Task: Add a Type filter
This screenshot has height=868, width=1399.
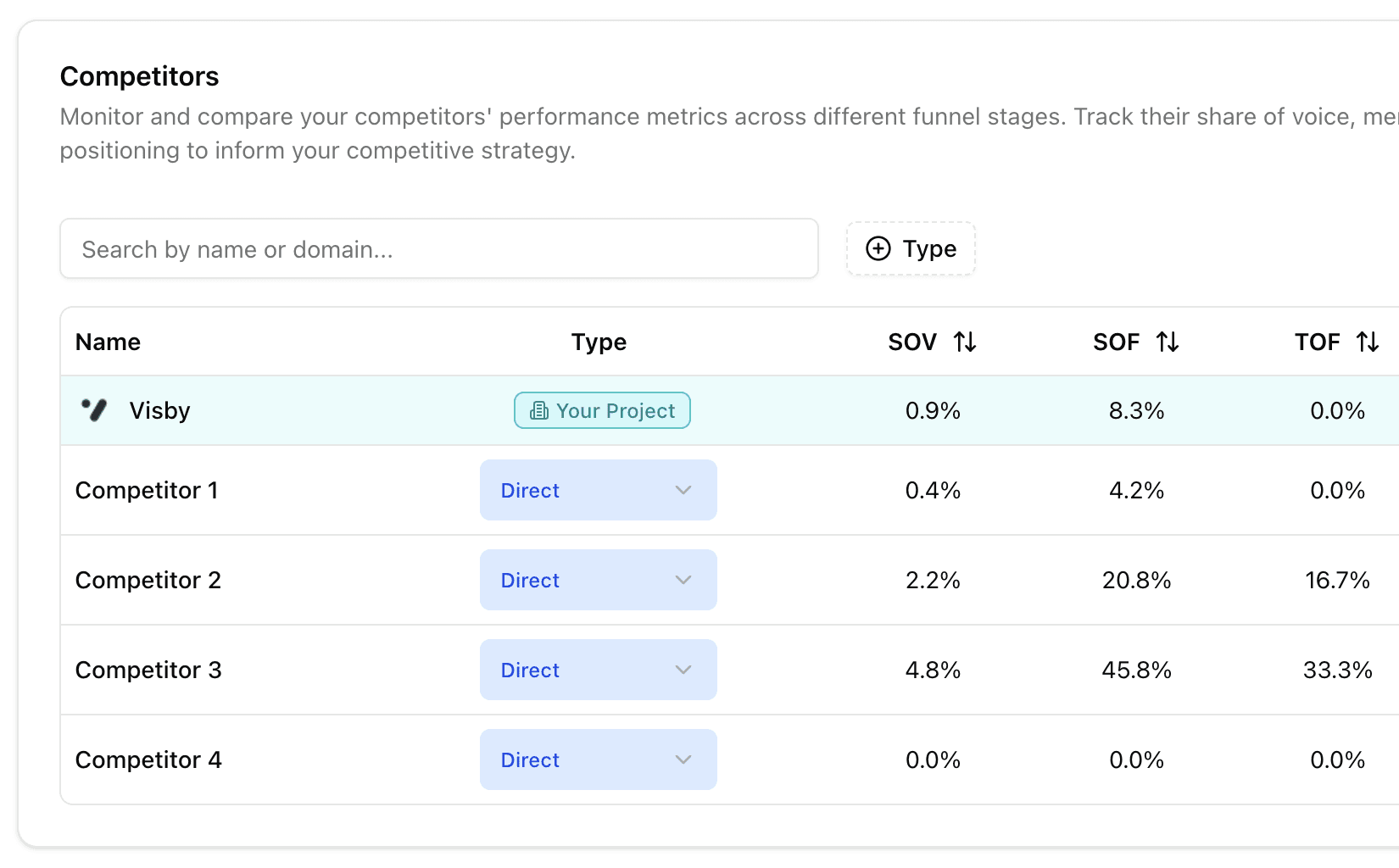Action: [x=911, y=249]
